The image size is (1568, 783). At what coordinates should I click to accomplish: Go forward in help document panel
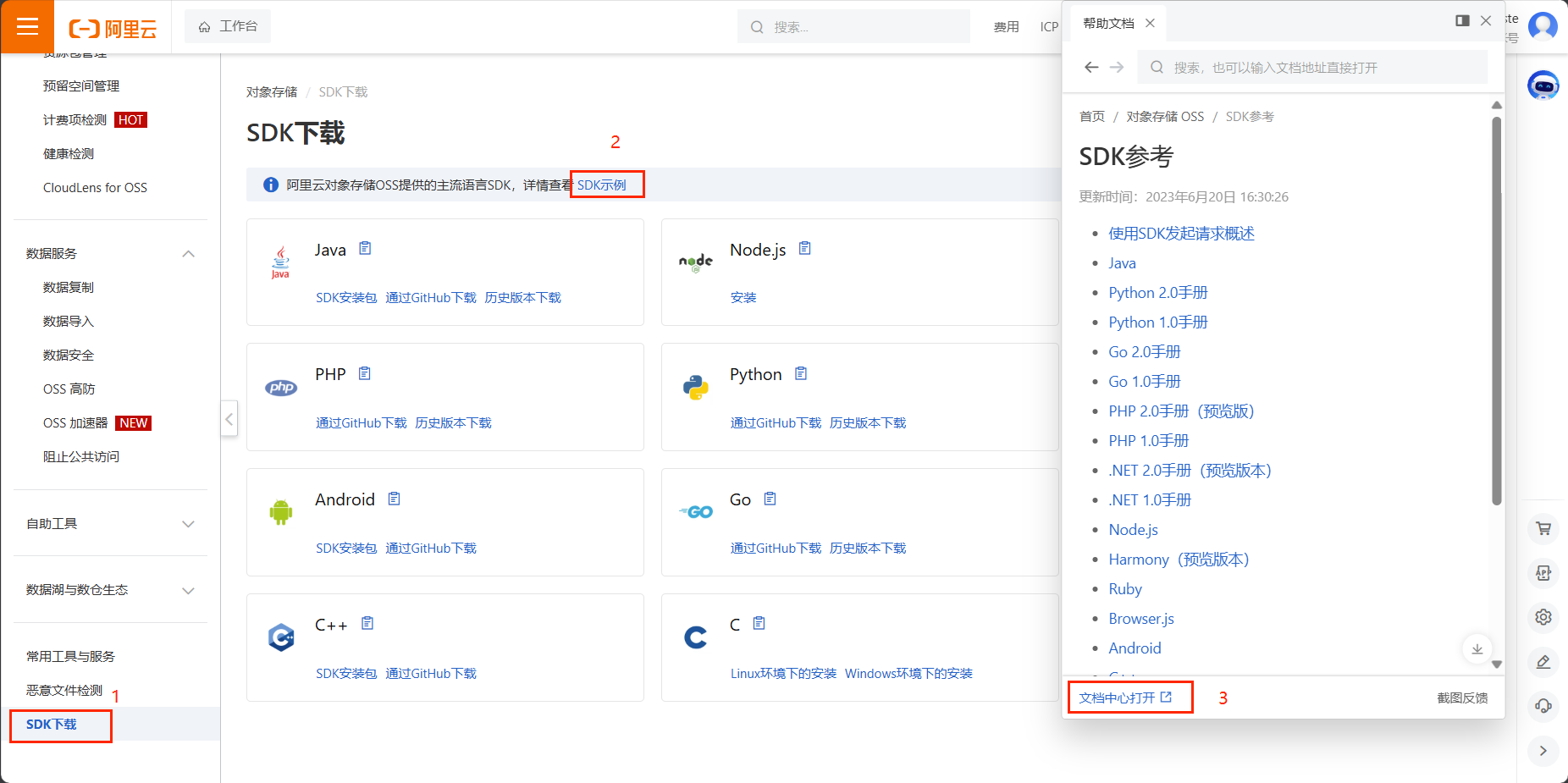click(x=1117, y=67)
